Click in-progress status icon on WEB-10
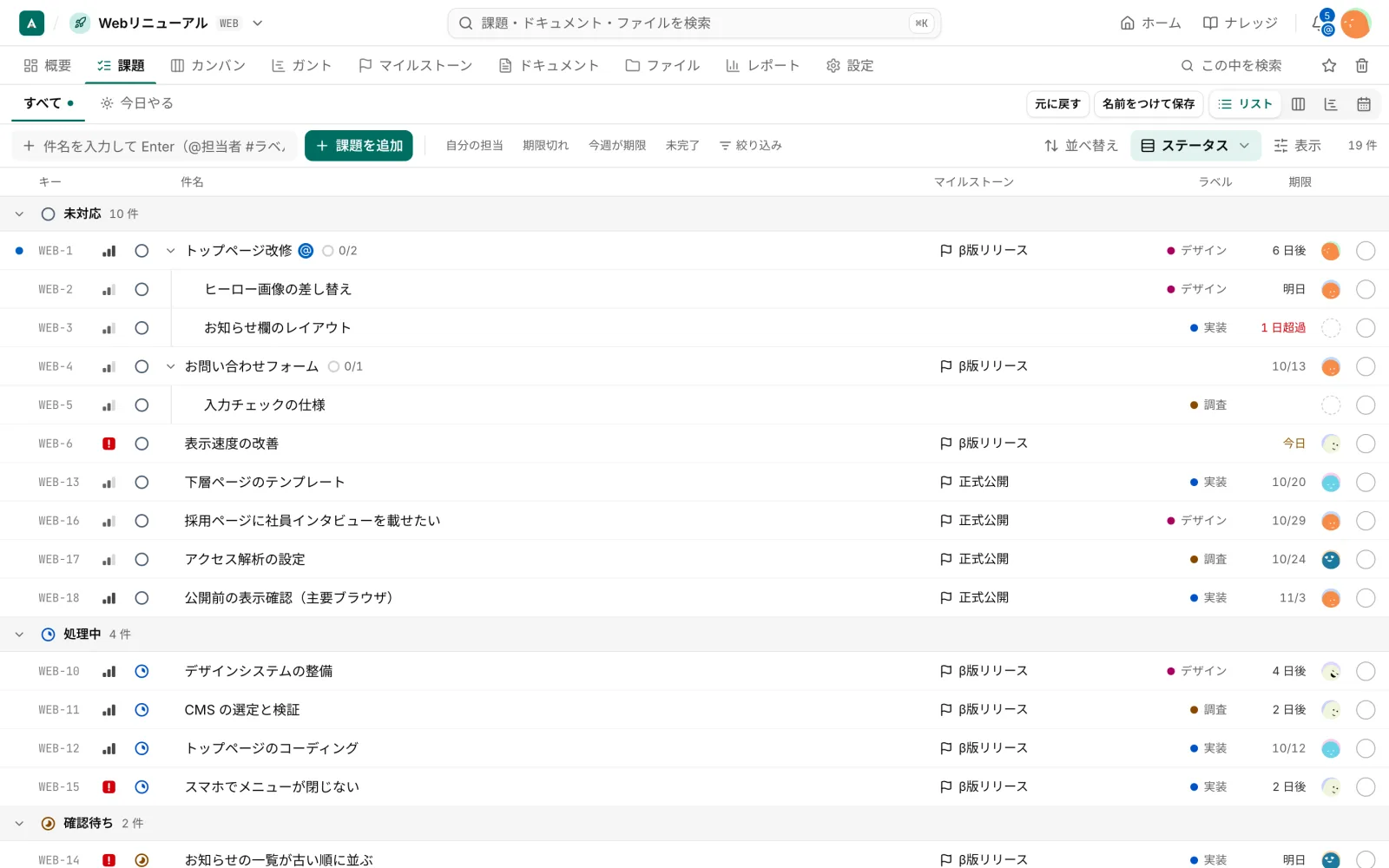The height and width of the screenshot is (868, 1389). (142, 671)
